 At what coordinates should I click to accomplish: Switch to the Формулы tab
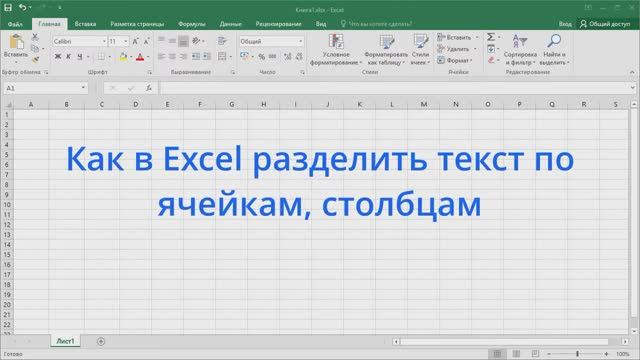[192, 24]
